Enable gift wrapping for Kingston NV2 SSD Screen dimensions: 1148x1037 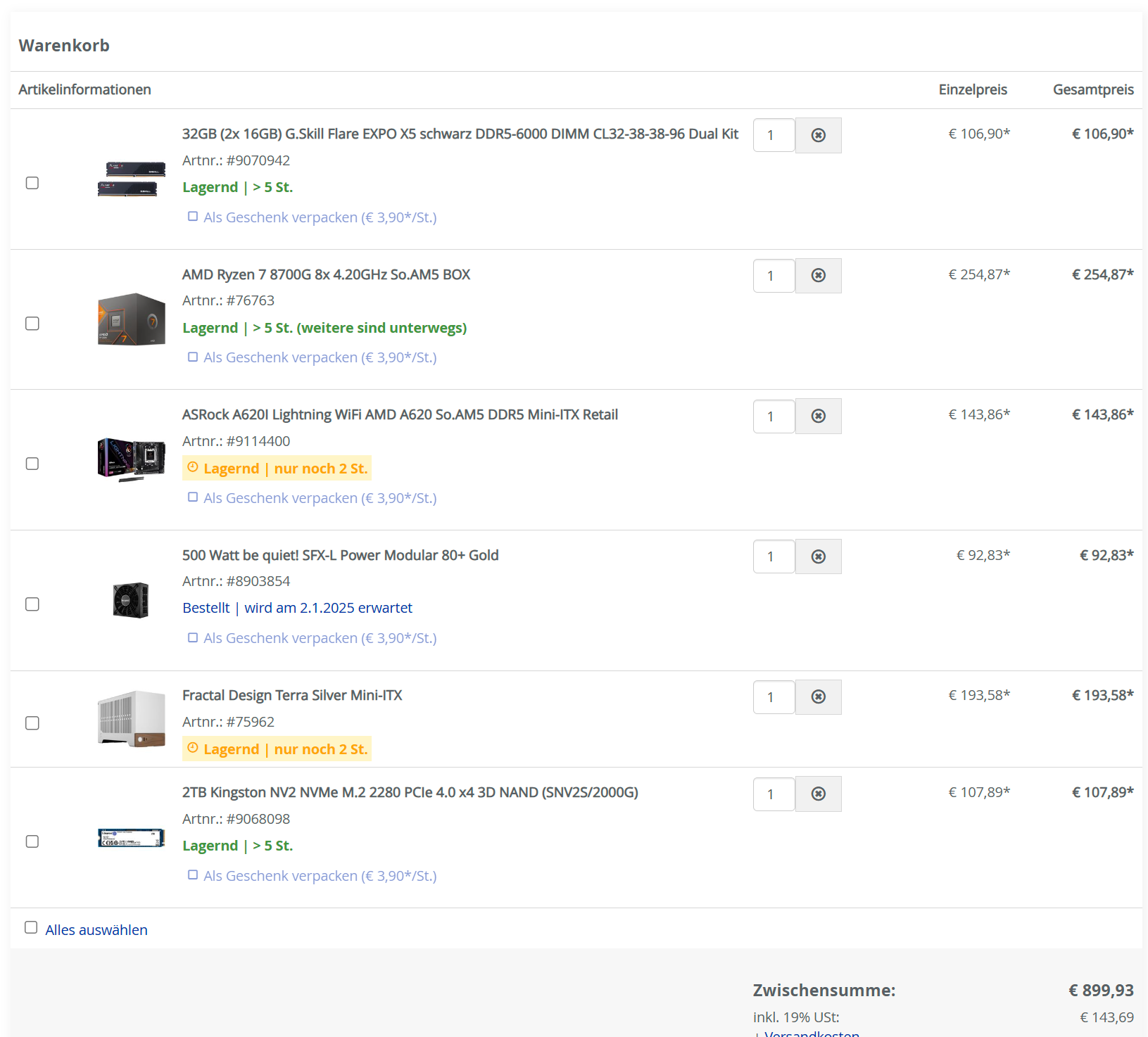193,875
